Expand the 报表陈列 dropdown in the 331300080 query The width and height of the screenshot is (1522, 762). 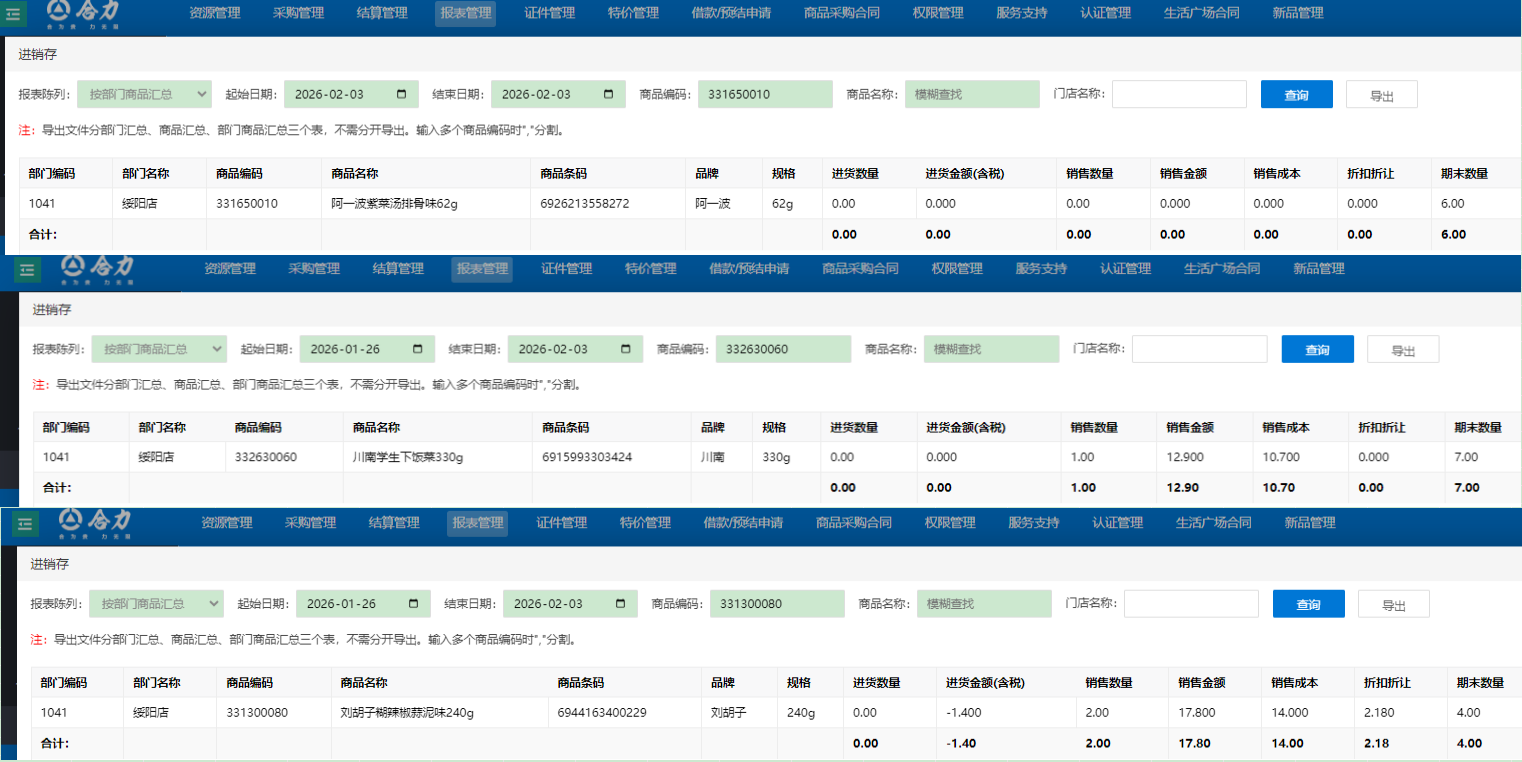pos(157,604)
